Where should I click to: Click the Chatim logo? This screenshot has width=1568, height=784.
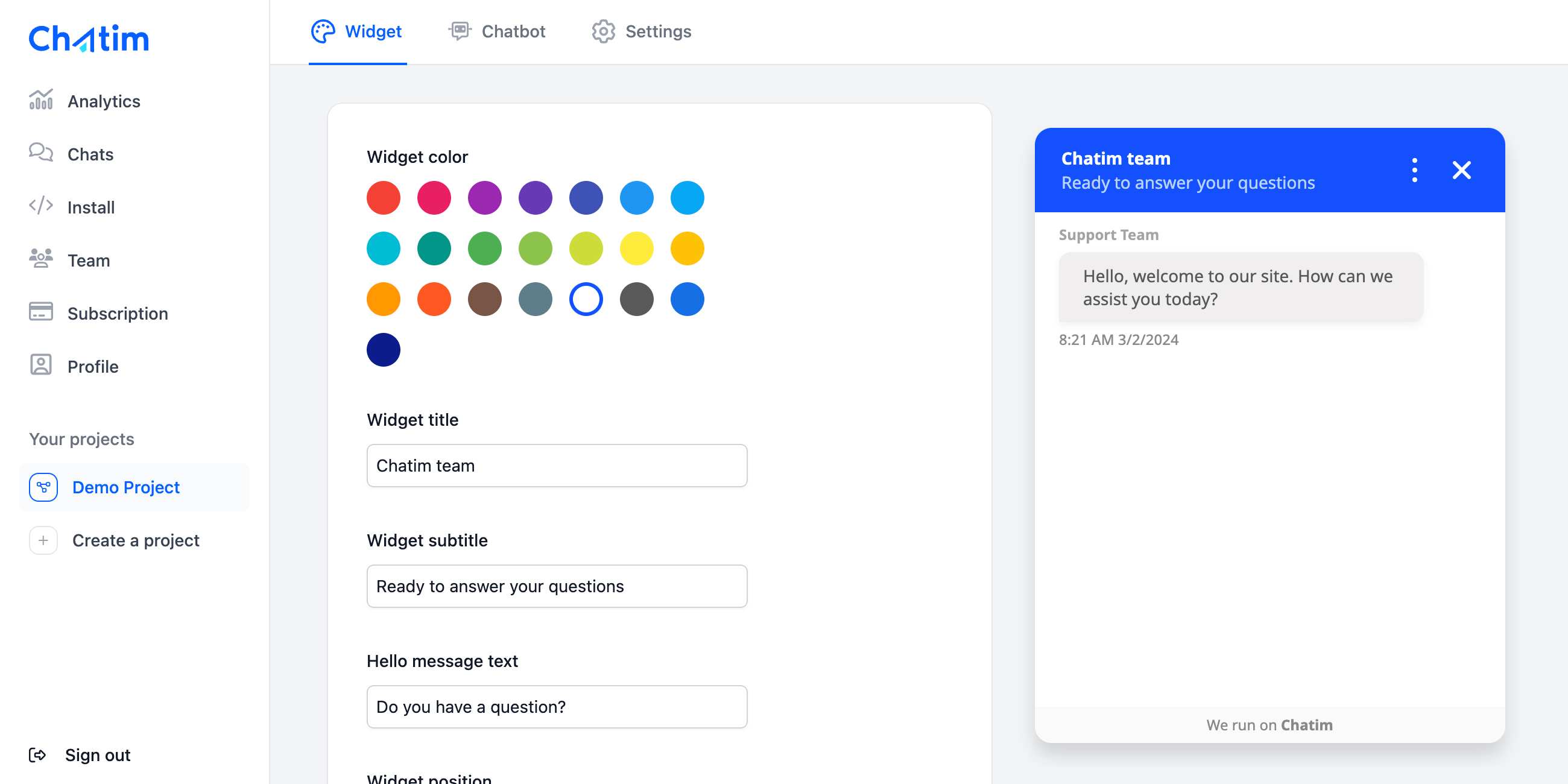click(89, 39)
